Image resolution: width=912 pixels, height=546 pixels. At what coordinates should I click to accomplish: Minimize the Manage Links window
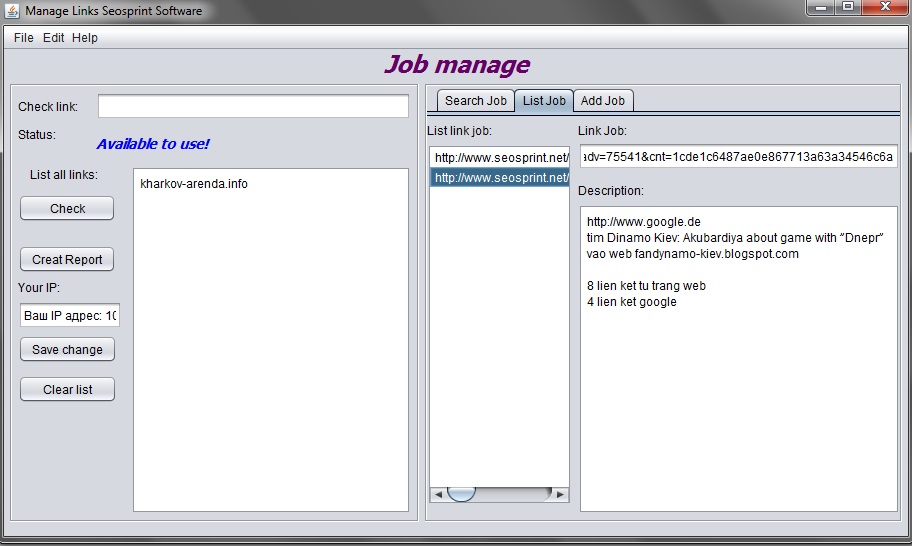[821, 7]
